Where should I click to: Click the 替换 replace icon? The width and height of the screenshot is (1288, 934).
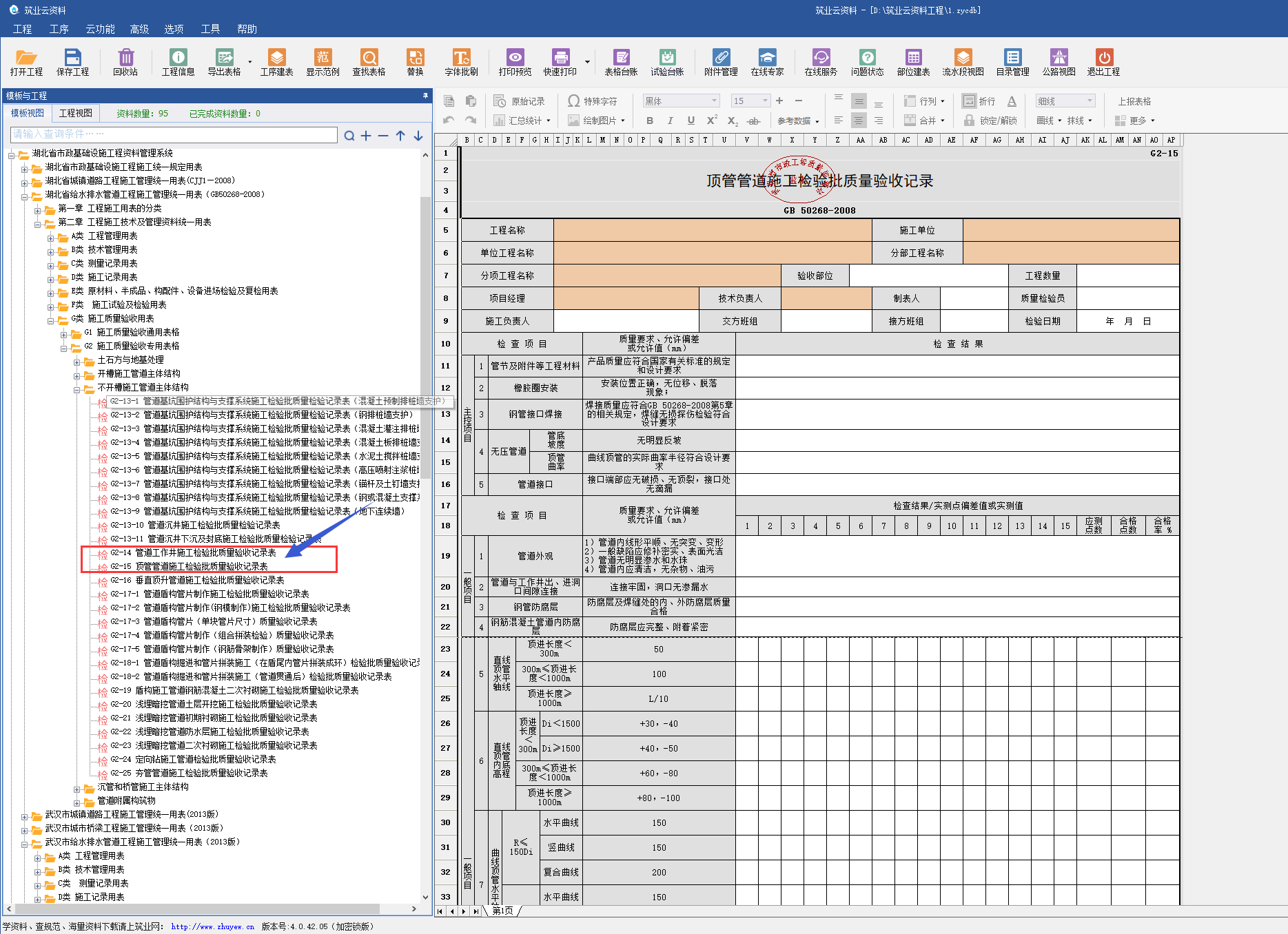point(415,62)
